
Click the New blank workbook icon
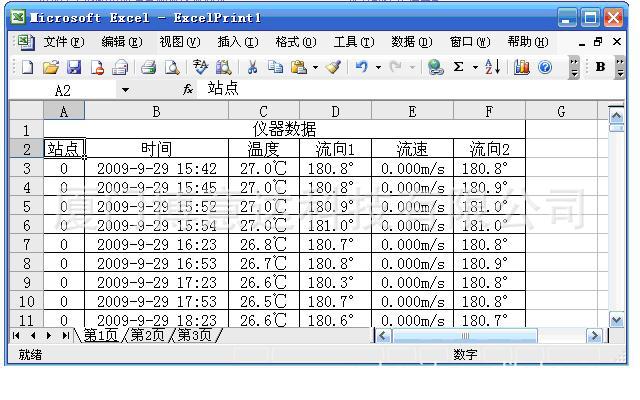[27, 68]
